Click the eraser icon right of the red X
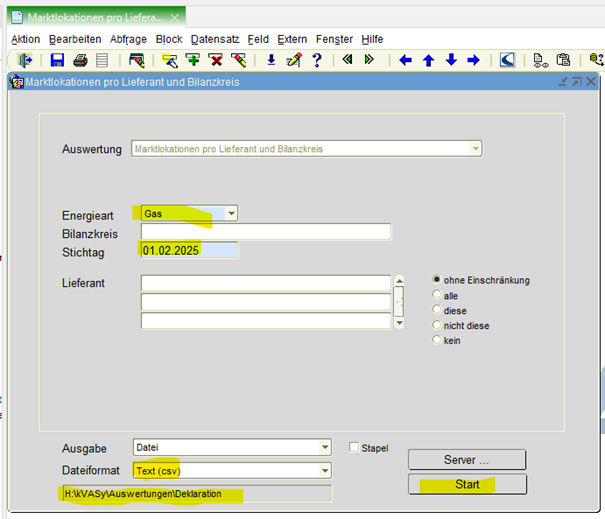Screen dimensions: 605x519 pyautogui.click(x=239, y=60)
